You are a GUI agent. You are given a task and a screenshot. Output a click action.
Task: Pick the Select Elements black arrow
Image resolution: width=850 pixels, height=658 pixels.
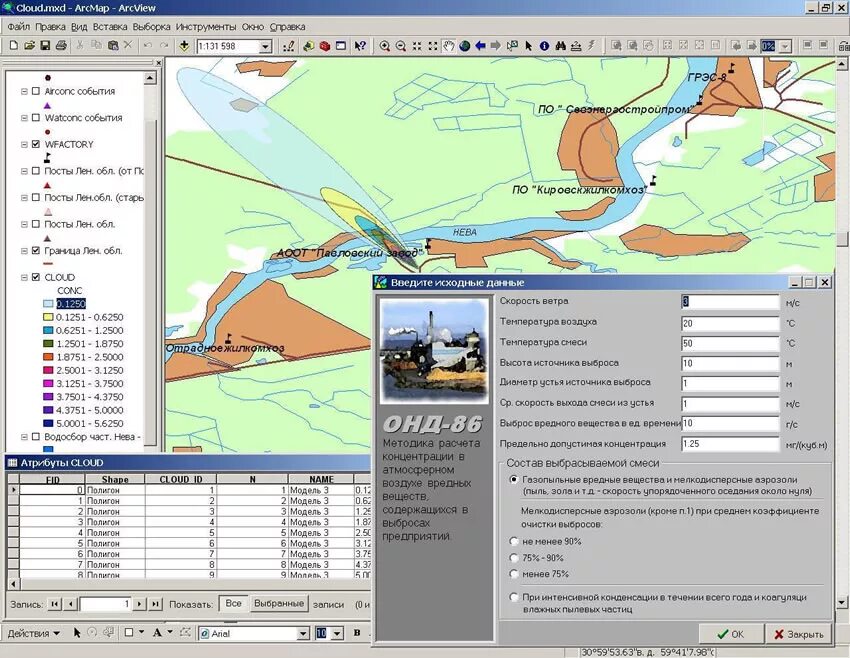(529, 46)
